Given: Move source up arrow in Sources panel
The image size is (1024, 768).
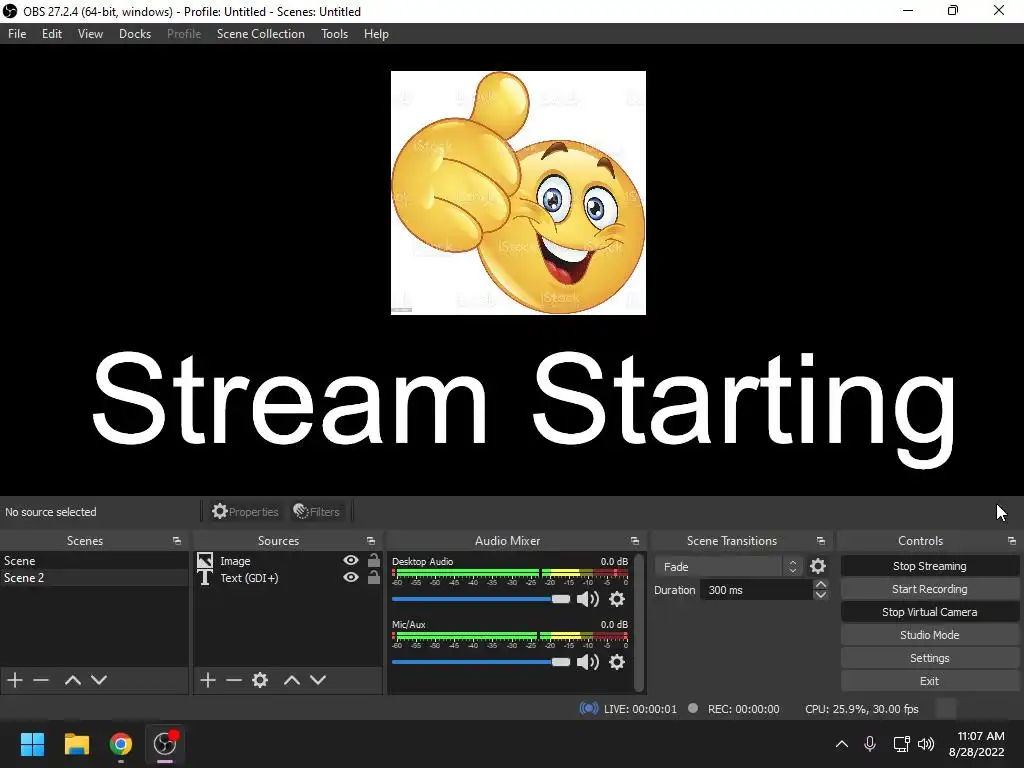Looking at the screenshot, I should 292,680.
